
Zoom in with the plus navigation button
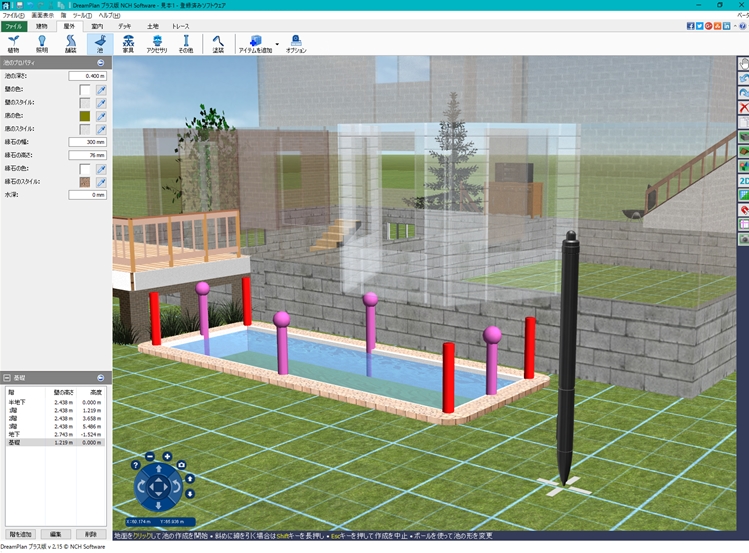point(167,457)
